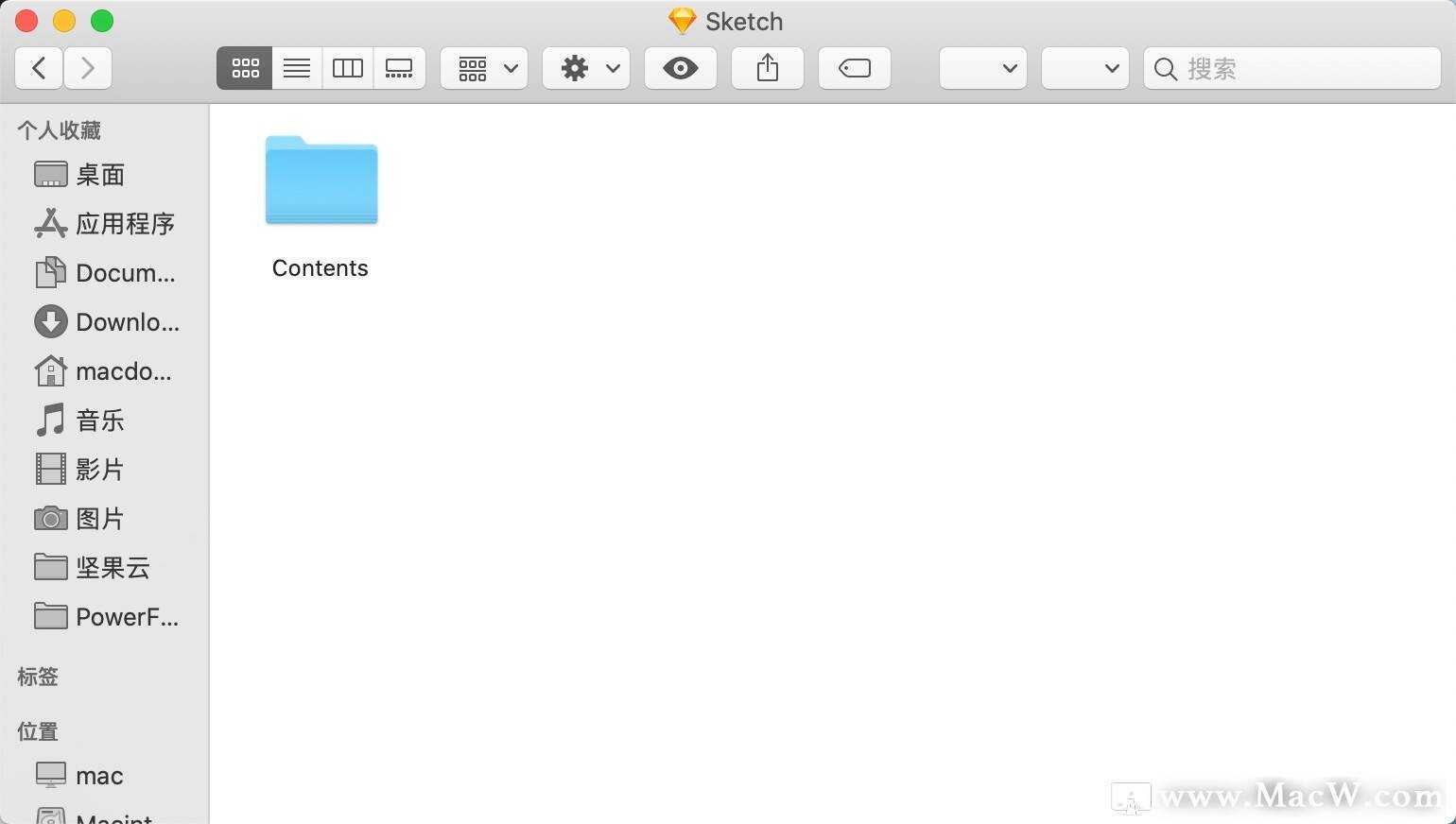Go back to the previous folder
This screenshot has height=824, width=1456.
pyautogui.click(x=39, y=68)
